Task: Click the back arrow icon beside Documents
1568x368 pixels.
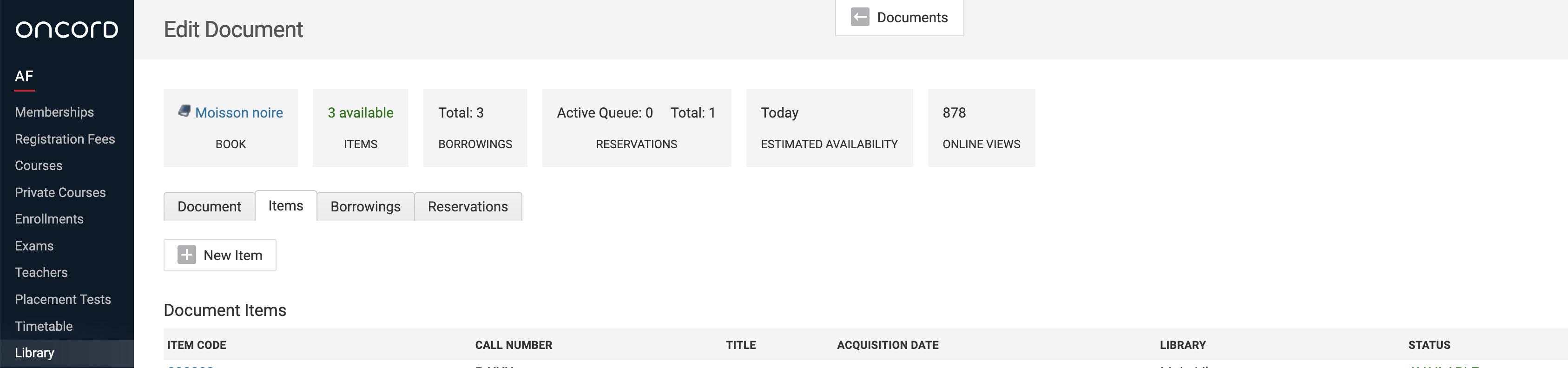Action: coord(859,17)
